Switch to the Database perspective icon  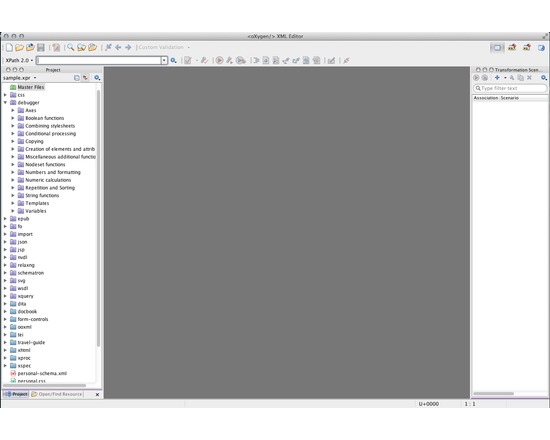pyautogui.click(x=542, y=47)
